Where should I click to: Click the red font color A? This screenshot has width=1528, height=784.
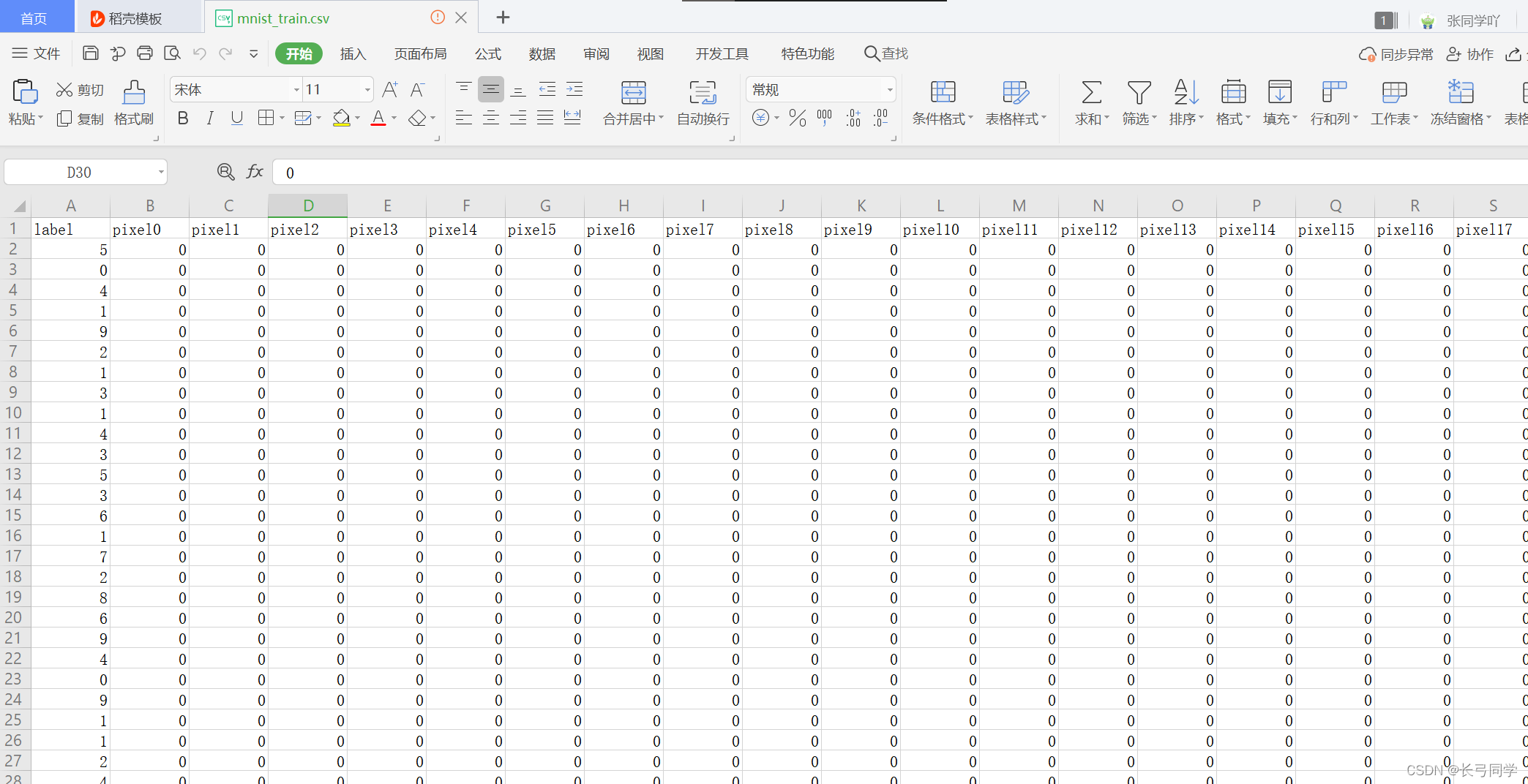pyautogui.click(x=378, y=118)
